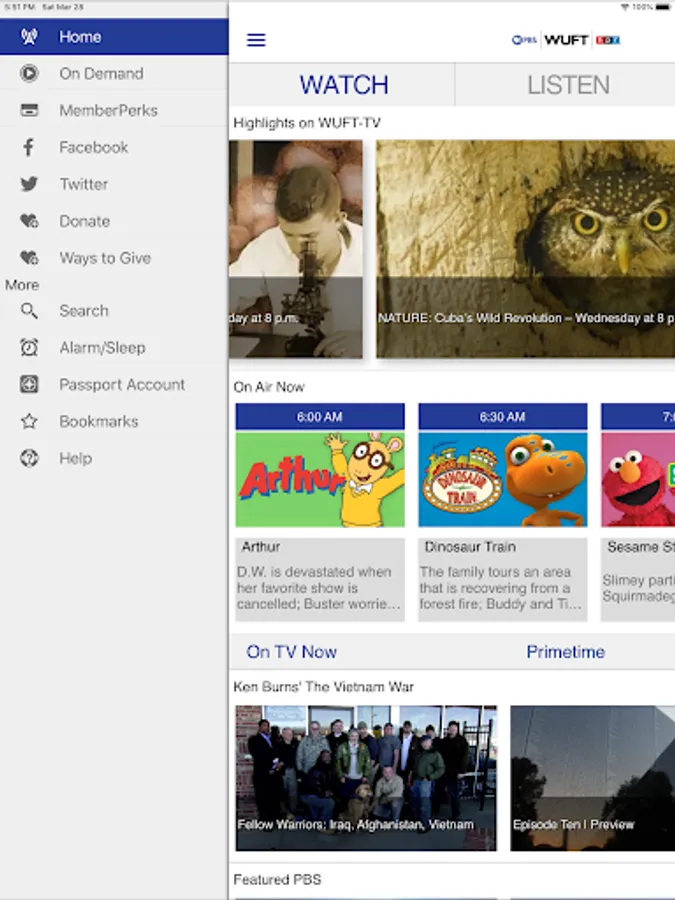Viewport: 675px width, 900px height.
Task: Choose Ways to Give label
Action: [x=105, y=258]
